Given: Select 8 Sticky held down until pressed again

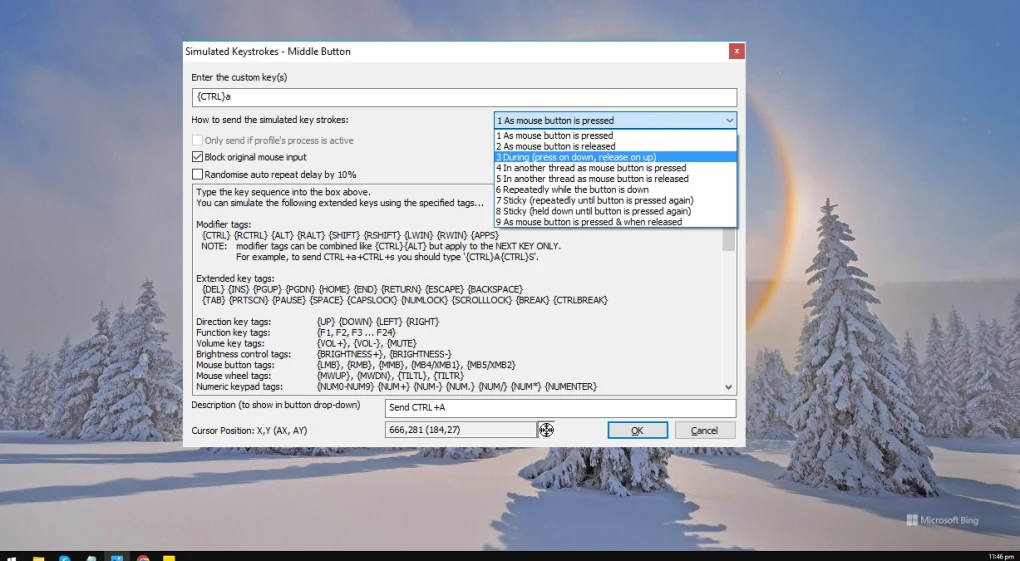Looking at the screenshot, I should click(x=615, y=211).
